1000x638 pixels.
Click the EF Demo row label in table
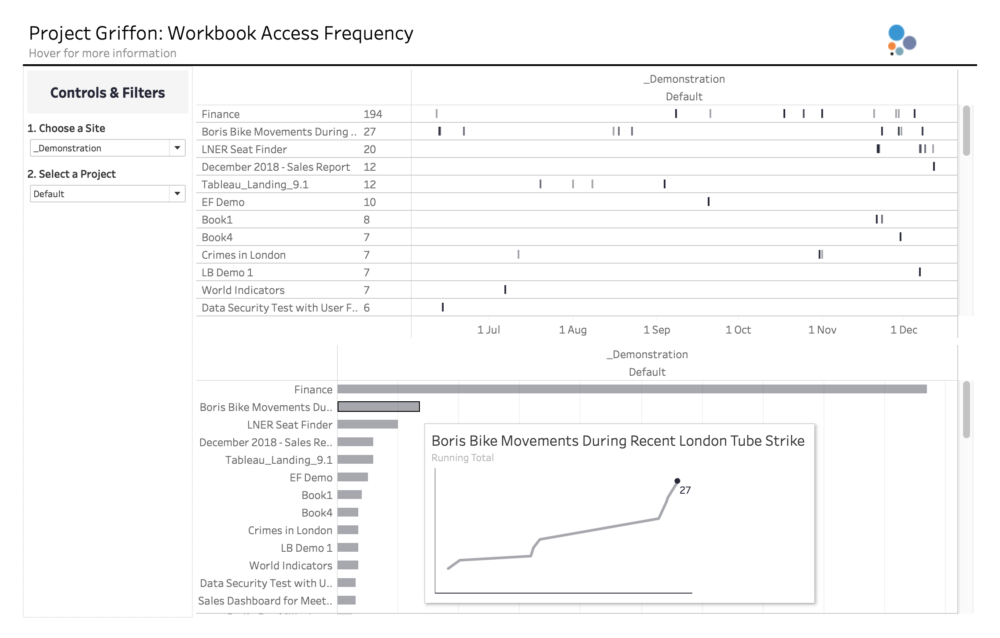[x=223, y=202]
